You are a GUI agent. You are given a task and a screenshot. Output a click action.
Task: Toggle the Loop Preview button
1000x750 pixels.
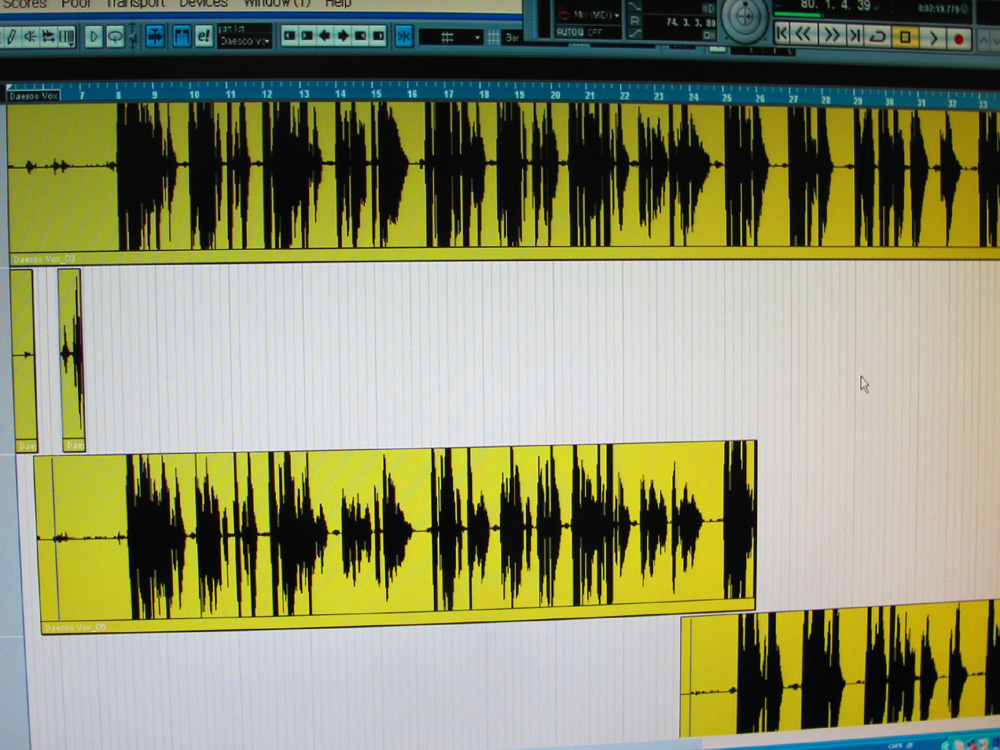coord(115,36)
